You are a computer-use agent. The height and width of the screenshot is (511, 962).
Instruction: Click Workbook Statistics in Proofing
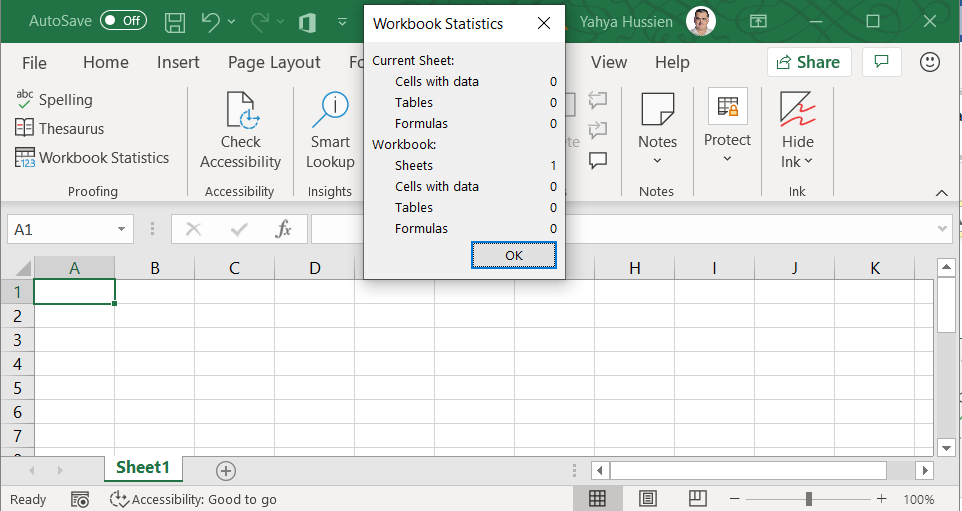point(92,158)
